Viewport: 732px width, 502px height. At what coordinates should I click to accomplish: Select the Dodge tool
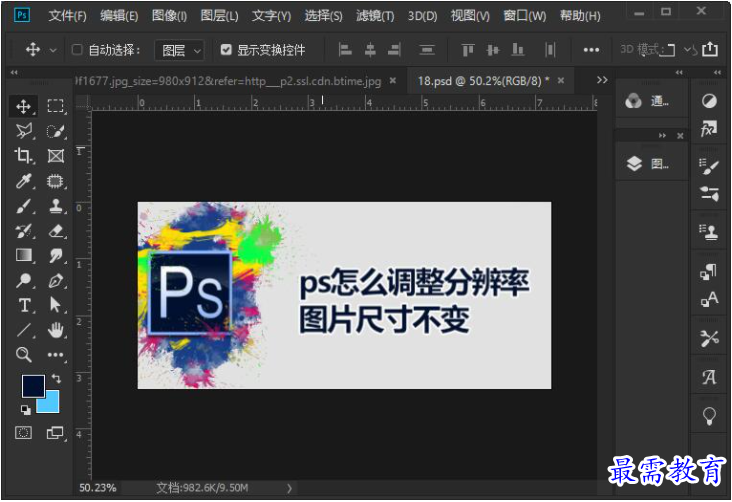[x=23, y=281]
